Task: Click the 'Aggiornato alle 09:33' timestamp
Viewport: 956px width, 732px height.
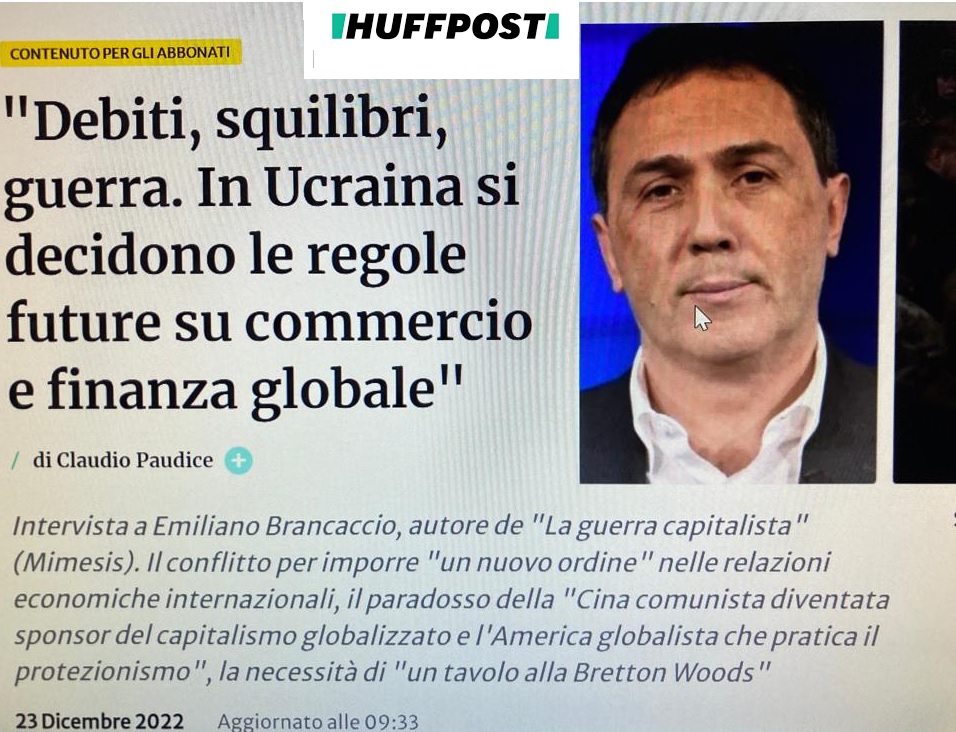Action: coord(318,722)
